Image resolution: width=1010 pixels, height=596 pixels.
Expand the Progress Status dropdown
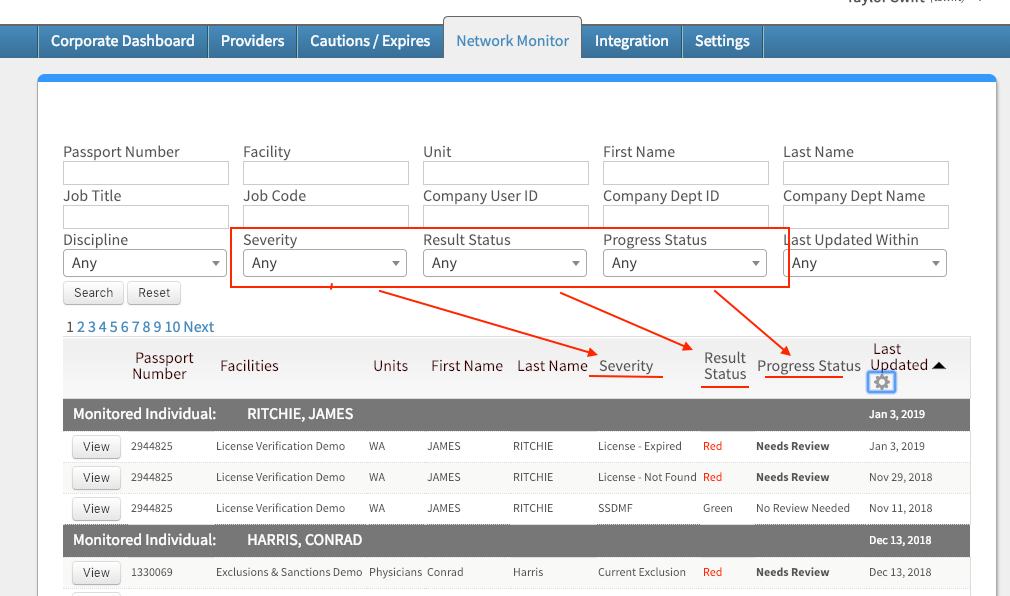pos(685,263)
